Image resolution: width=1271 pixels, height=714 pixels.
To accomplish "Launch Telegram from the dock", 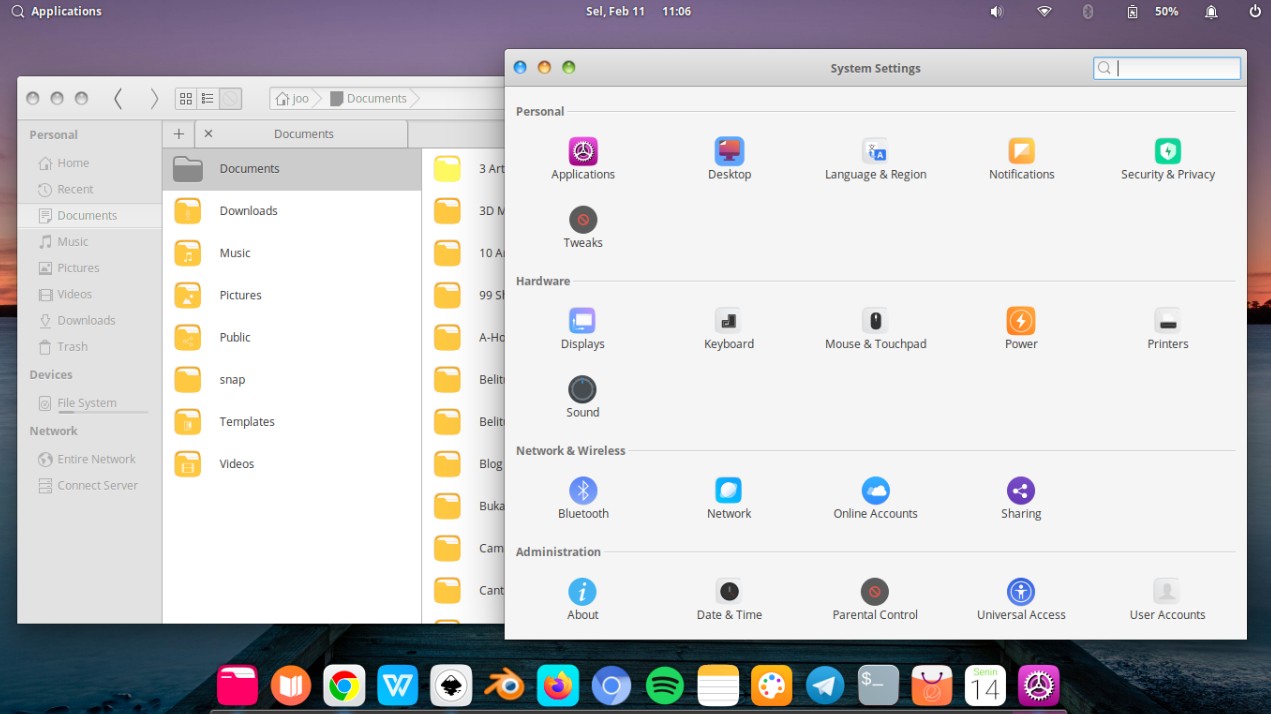I will click(824, 686).
